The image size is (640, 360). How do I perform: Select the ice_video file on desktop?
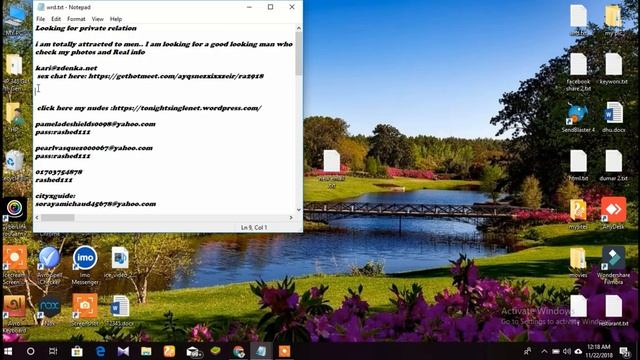120,262
